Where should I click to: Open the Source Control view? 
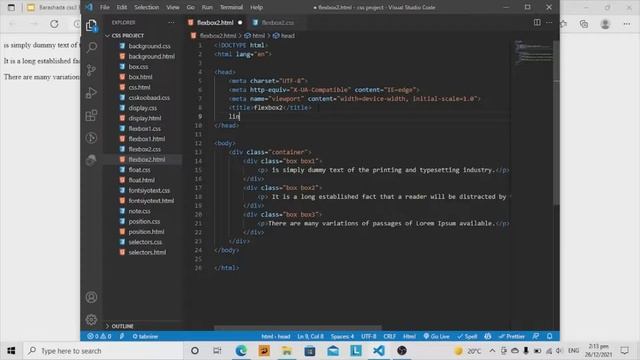tap(91, 70)
